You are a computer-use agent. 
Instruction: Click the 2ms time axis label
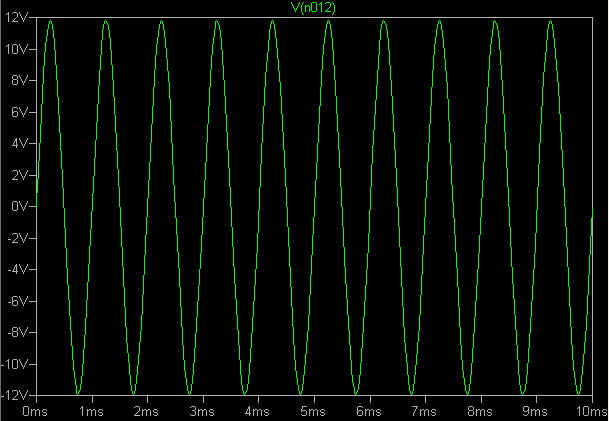(x=146, y=411)
